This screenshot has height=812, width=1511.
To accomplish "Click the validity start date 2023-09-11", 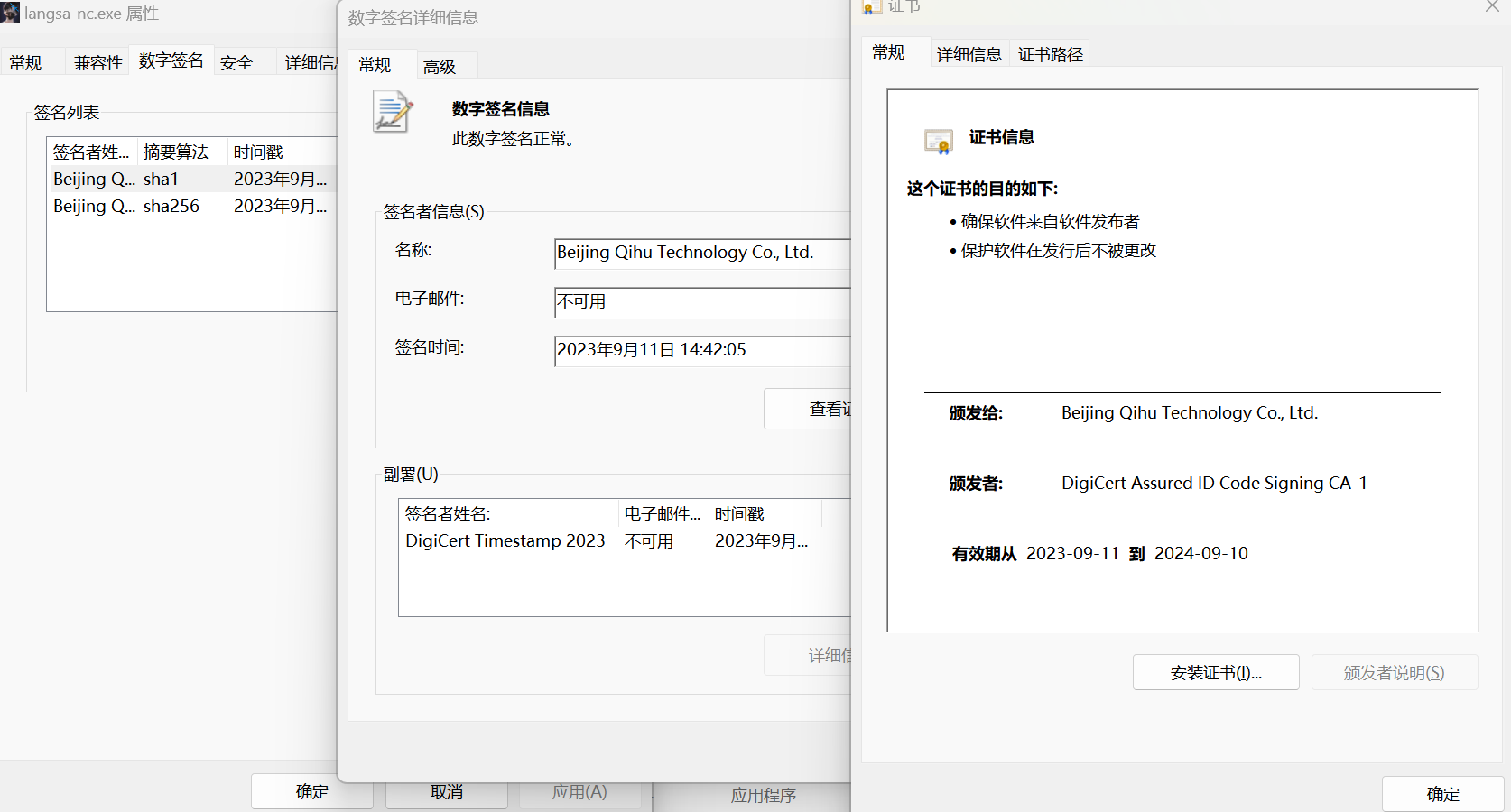I will 1072,553.
